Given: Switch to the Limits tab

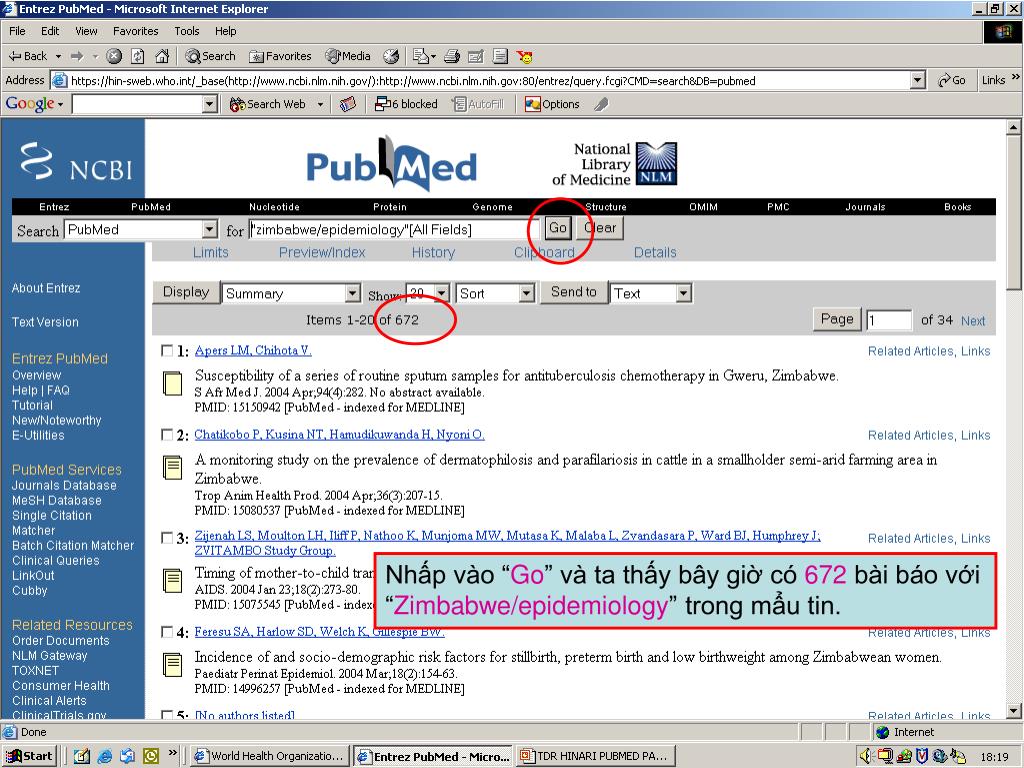Looking at the screenshot, I should (x=210, y=253).
